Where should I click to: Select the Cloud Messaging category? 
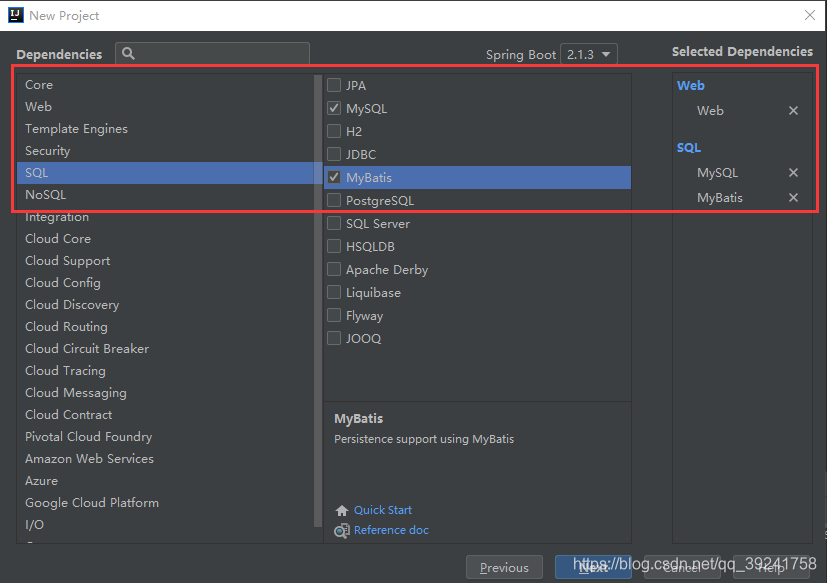[x=166, y=393]
